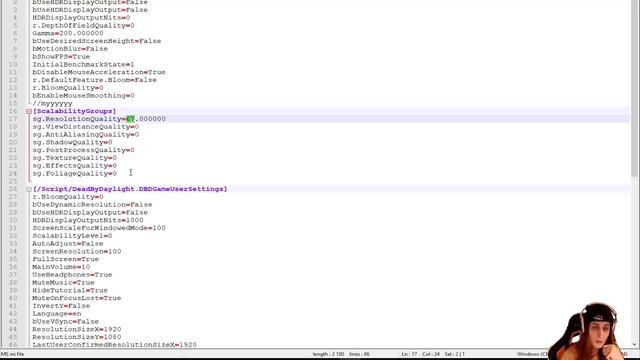The image size is (640, 360).
Task: Click the AutoAdjust=False line
Action: [x=68, y=243]
